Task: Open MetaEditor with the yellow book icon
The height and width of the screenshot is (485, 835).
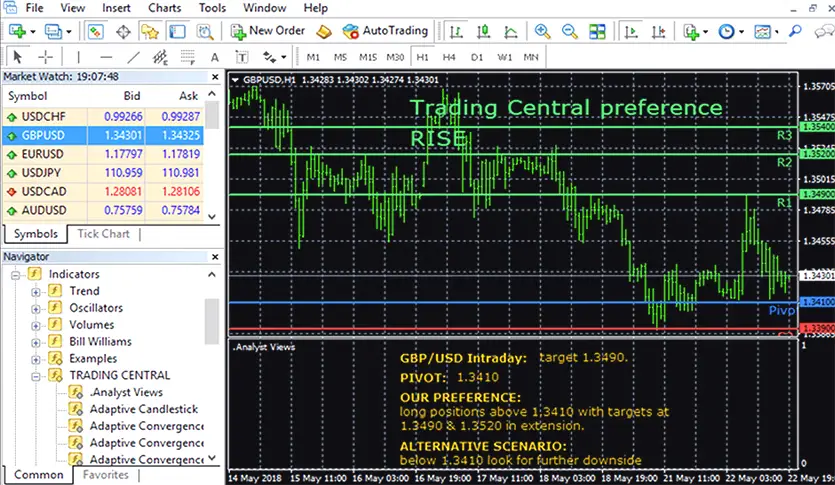Action: point(323,32)
